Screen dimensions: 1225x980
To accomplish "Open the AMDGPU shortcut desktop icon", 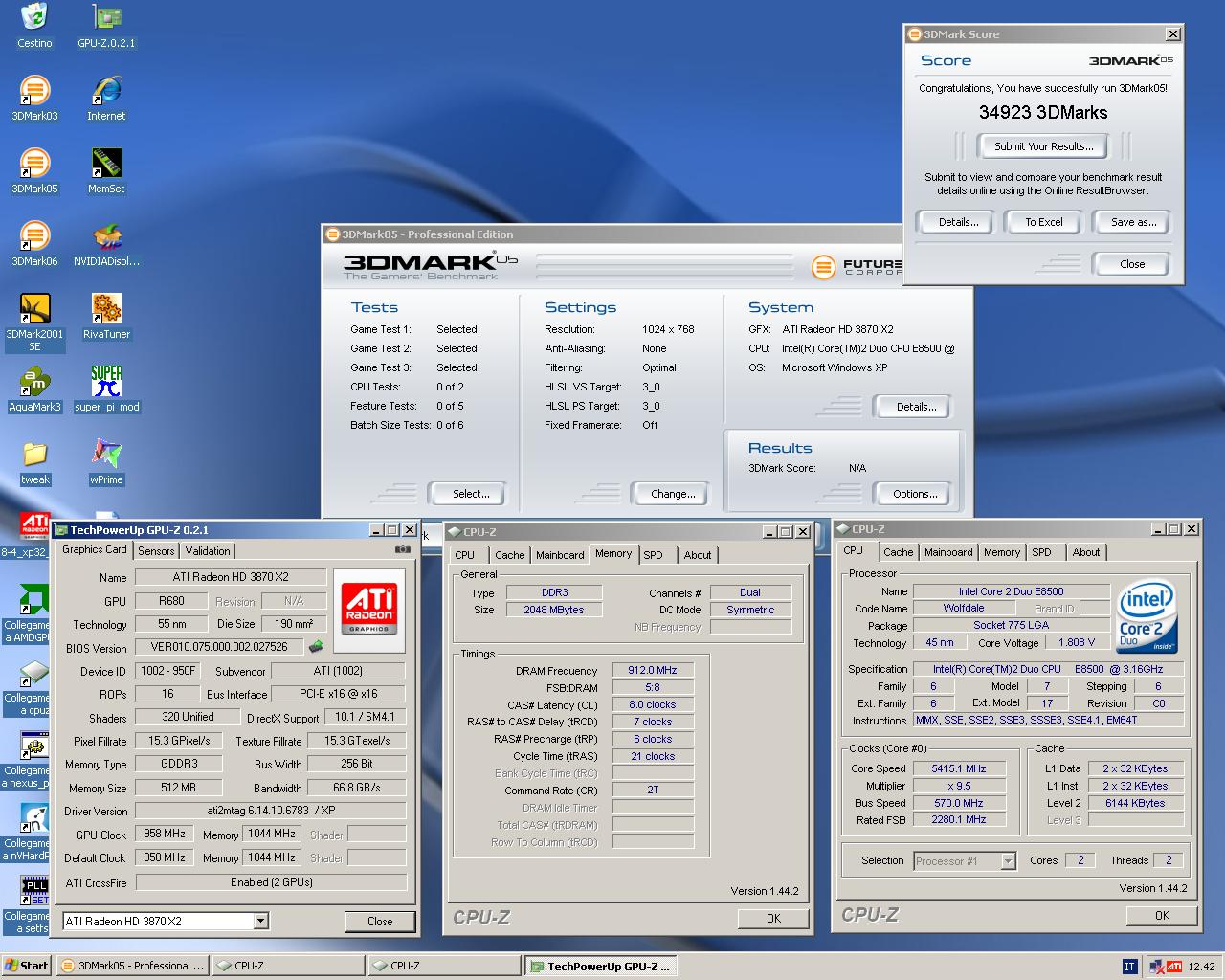I will click(26, 611).
